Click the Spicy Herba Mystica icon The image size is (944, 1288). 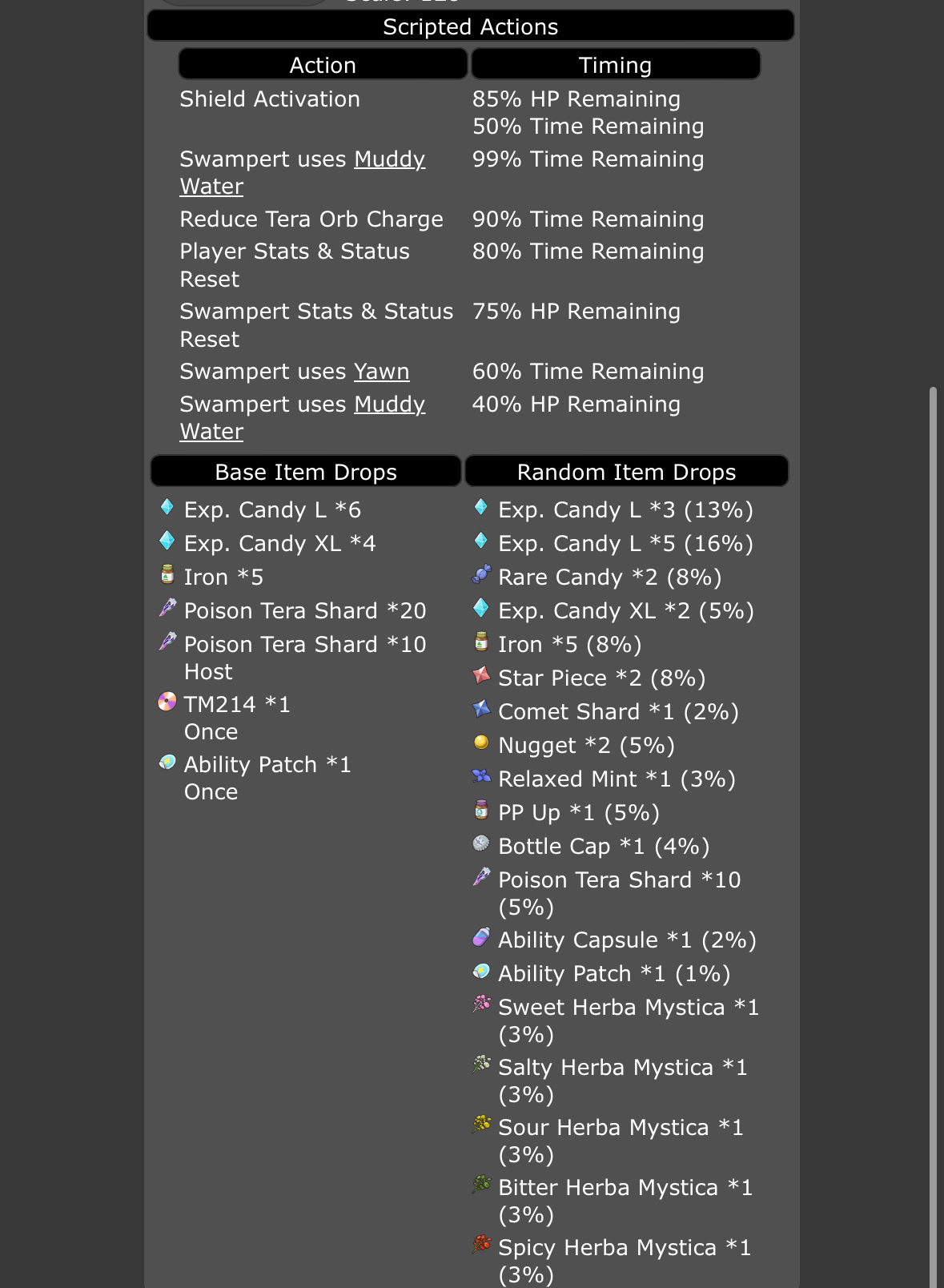(x=481, y=1245)
